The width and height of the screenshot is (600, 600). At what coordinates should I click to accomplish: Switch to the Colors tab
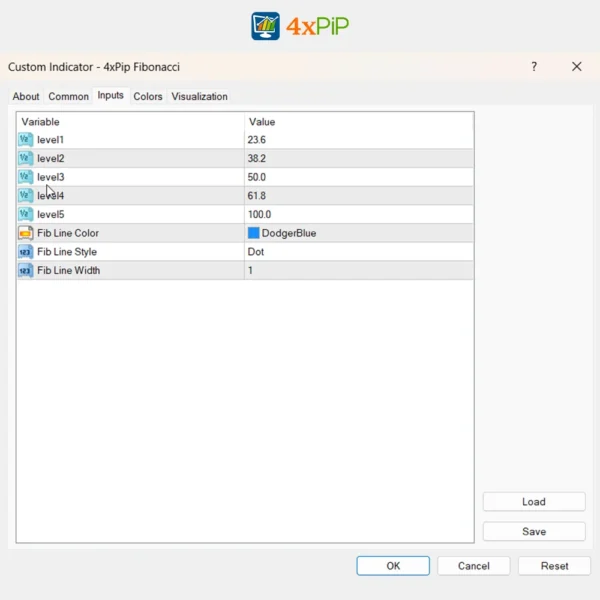click(x=148, y=97)
